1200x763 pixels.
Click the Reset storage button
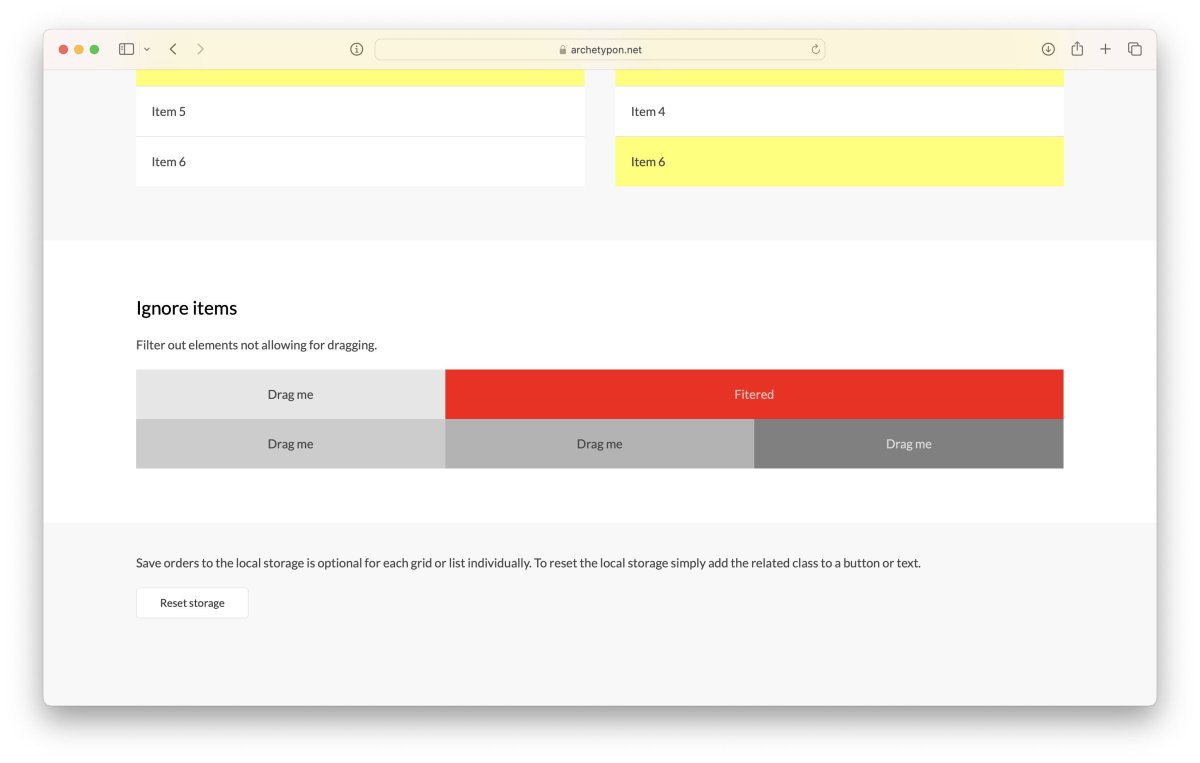coord(192,602)
